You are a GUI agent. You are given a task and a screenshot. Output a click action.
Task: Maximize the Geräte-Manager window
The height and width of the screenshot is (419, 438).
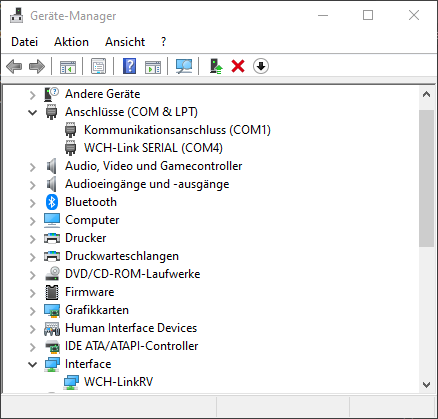coord(368,16)
